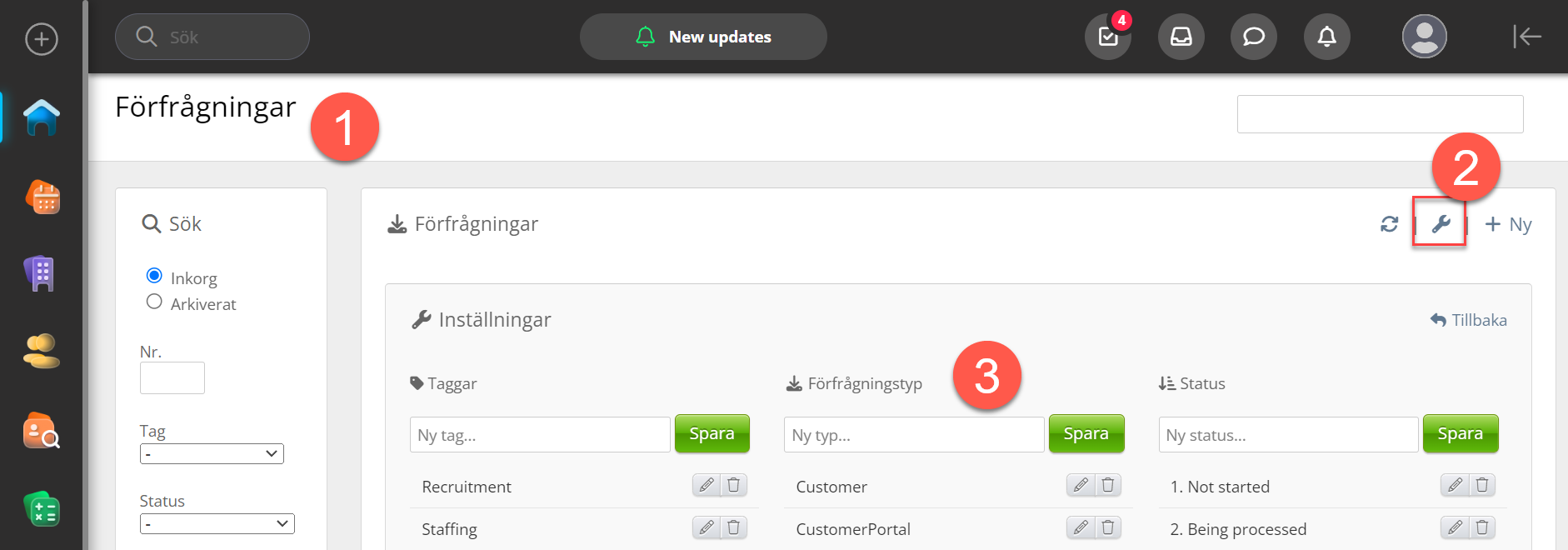Open the inbox tray icon

tap(1181, 37)
